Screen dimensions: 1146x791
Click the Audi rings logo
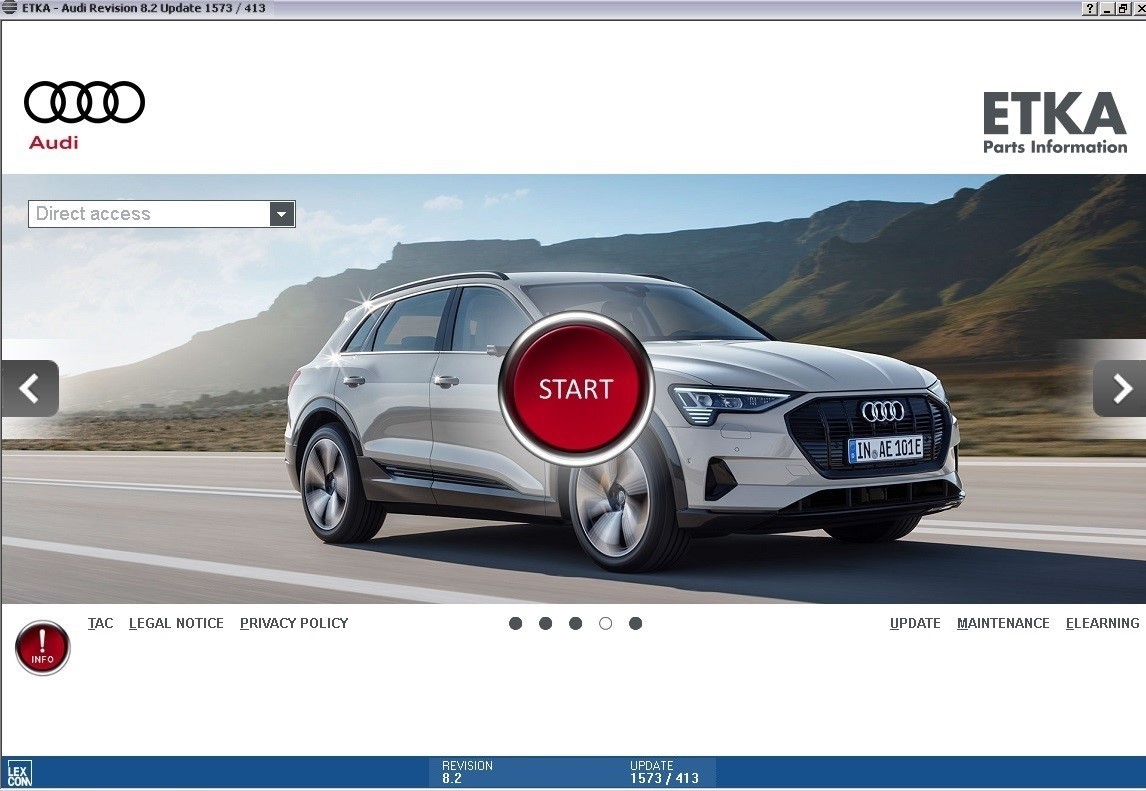coord(85,102)
